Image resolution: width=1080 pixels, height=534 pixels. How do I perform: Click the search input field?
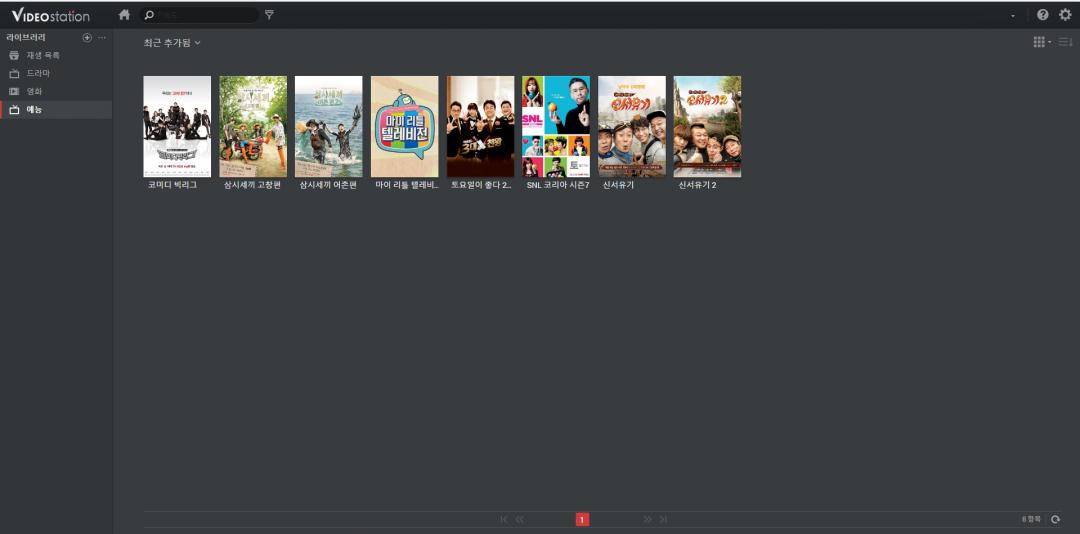tap(205, 15)
